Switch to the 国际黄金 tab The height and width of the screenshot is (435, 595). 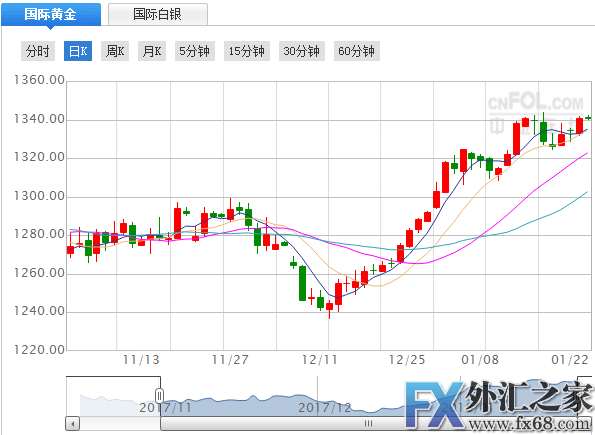[x=51, y=14]
